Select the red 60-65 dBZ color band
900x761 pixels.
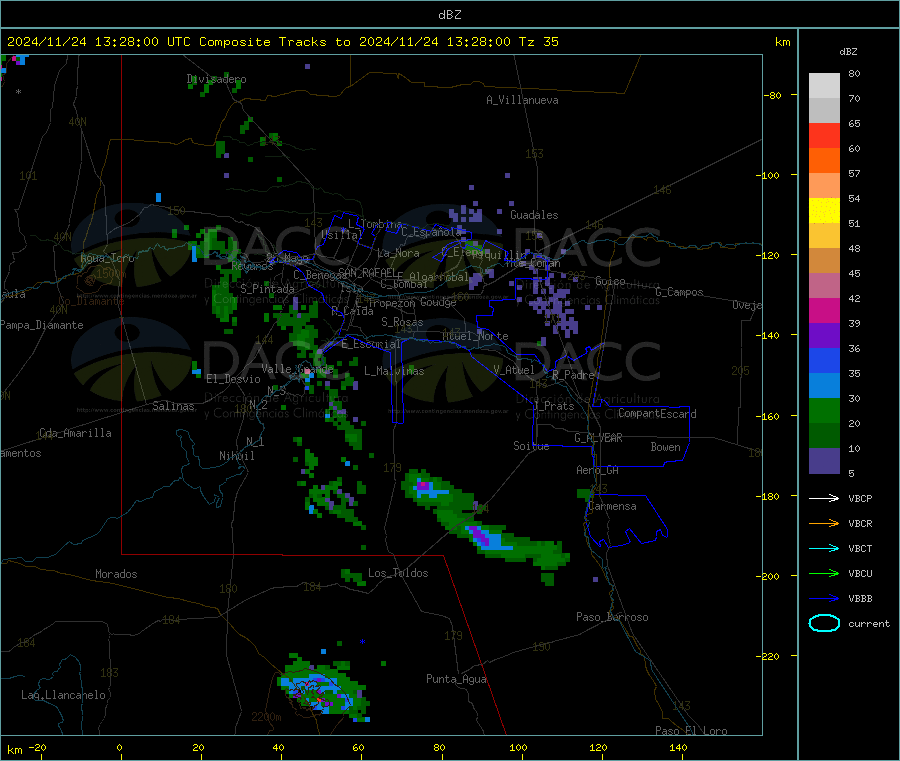coord(824,135)
